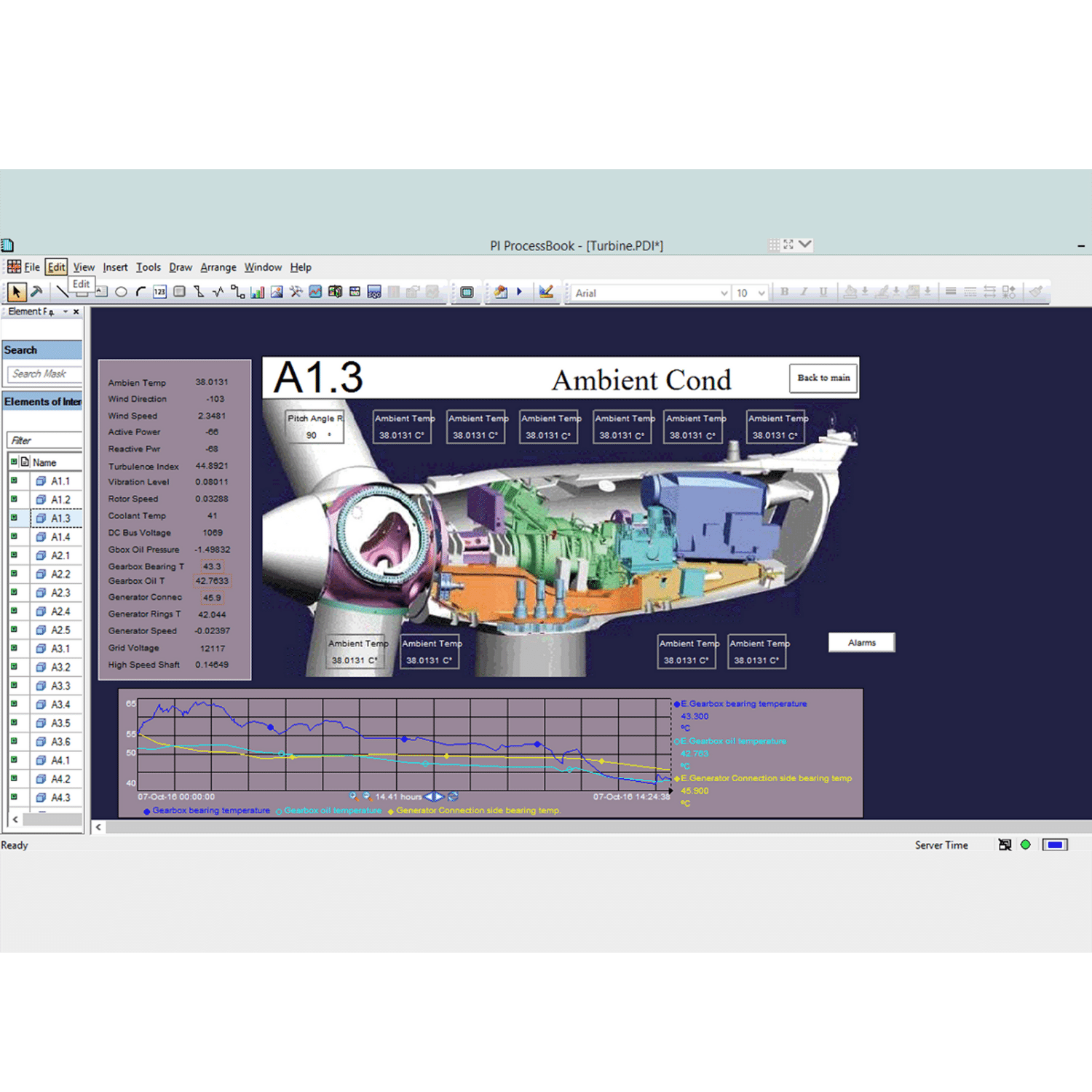1092x1092 pixels.
Task: Click the Alarms button
Action: [x=862, y=642]
